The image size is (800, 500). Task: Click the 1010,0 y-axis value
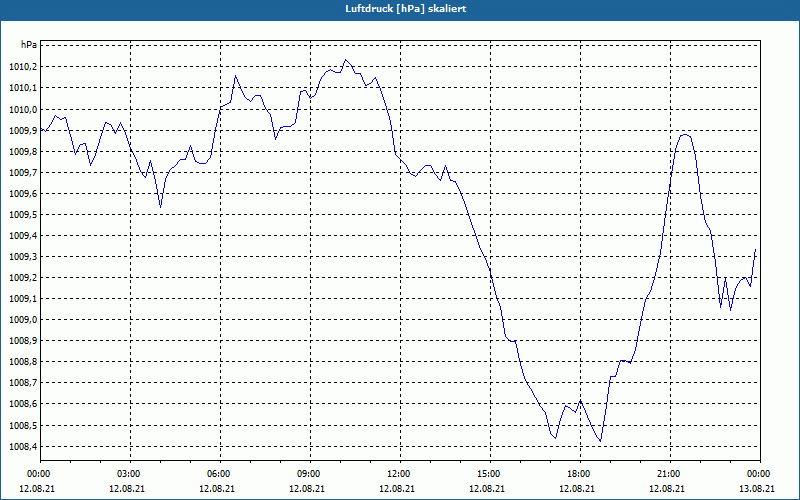click(23, 109)
